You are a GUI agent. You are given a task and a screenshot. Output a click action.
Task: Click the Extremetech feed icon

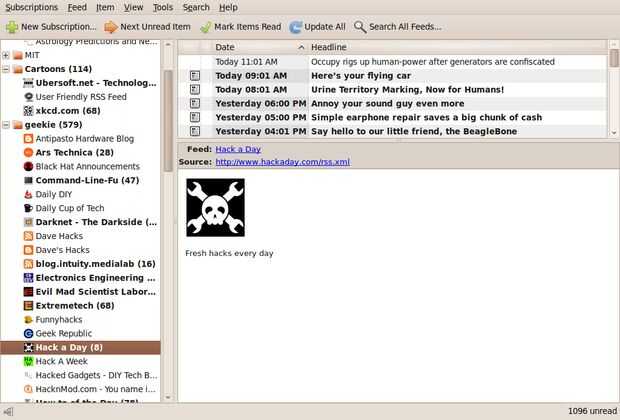pos(28,306)
